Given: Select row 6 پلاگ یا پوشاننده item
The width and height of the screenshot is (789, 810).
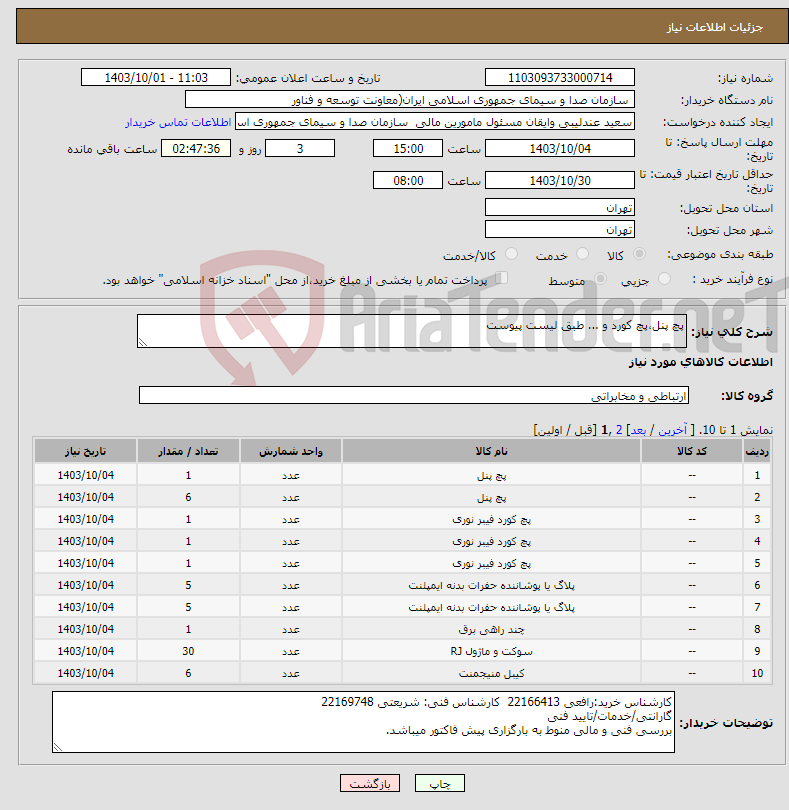Looking at the screenshot, I should [491, 585].
